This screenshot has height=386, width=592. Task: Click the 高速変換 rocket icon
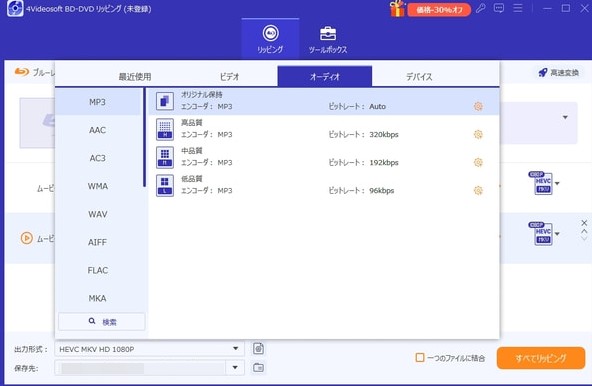point(543,73)
